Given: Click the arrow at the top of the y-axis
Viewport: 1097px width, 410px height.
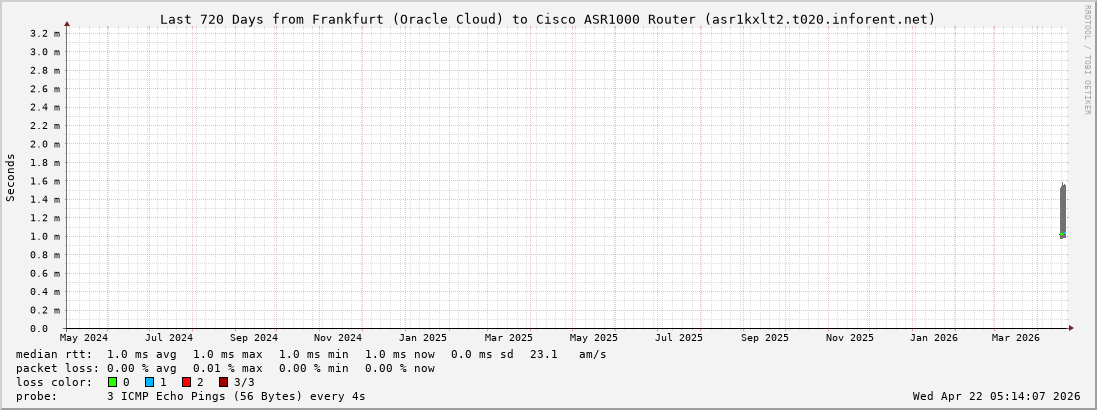Looking at the screenshot, I should coord(67,23).
